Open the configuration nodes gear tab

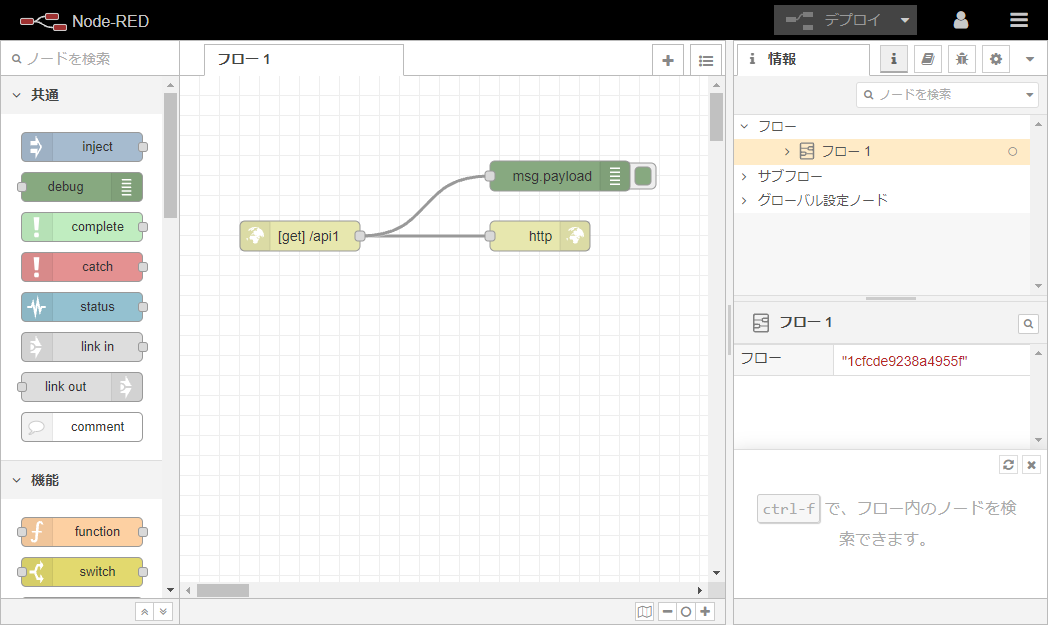pyautogui.click(x=995, y=59)
